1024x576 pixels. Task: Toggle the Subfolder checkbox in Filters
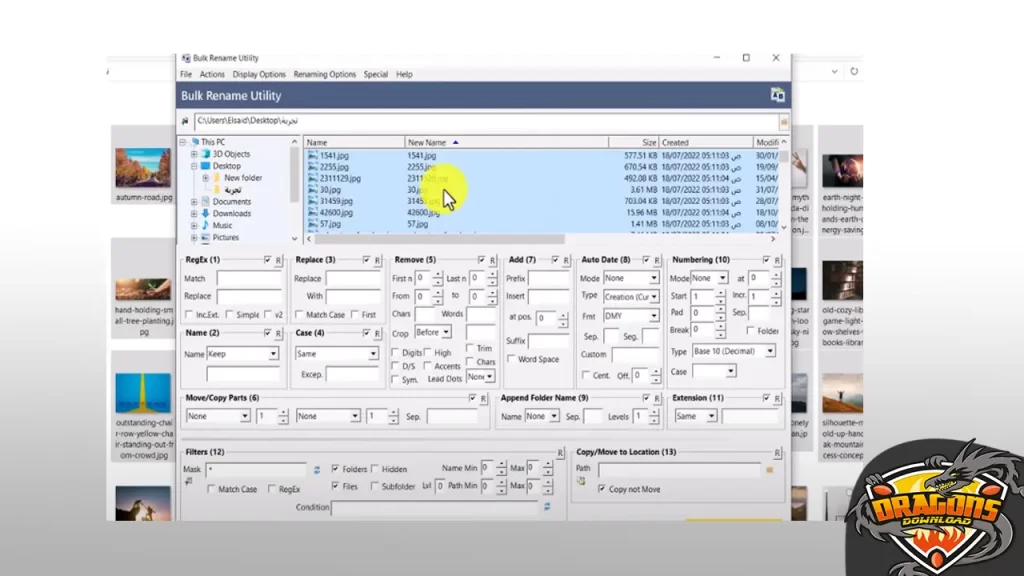372,487
